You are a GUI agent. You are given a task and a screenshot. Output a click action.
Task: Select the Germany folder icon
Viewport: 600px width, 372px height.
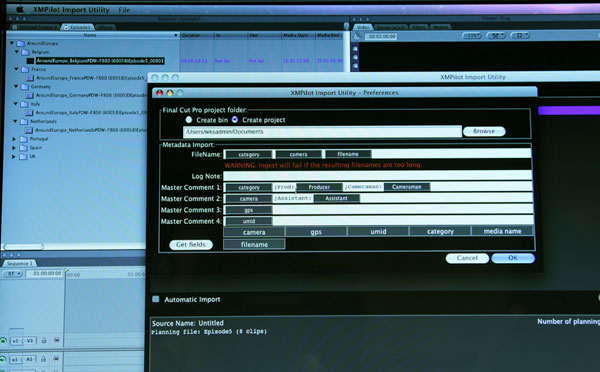[25, 87]
